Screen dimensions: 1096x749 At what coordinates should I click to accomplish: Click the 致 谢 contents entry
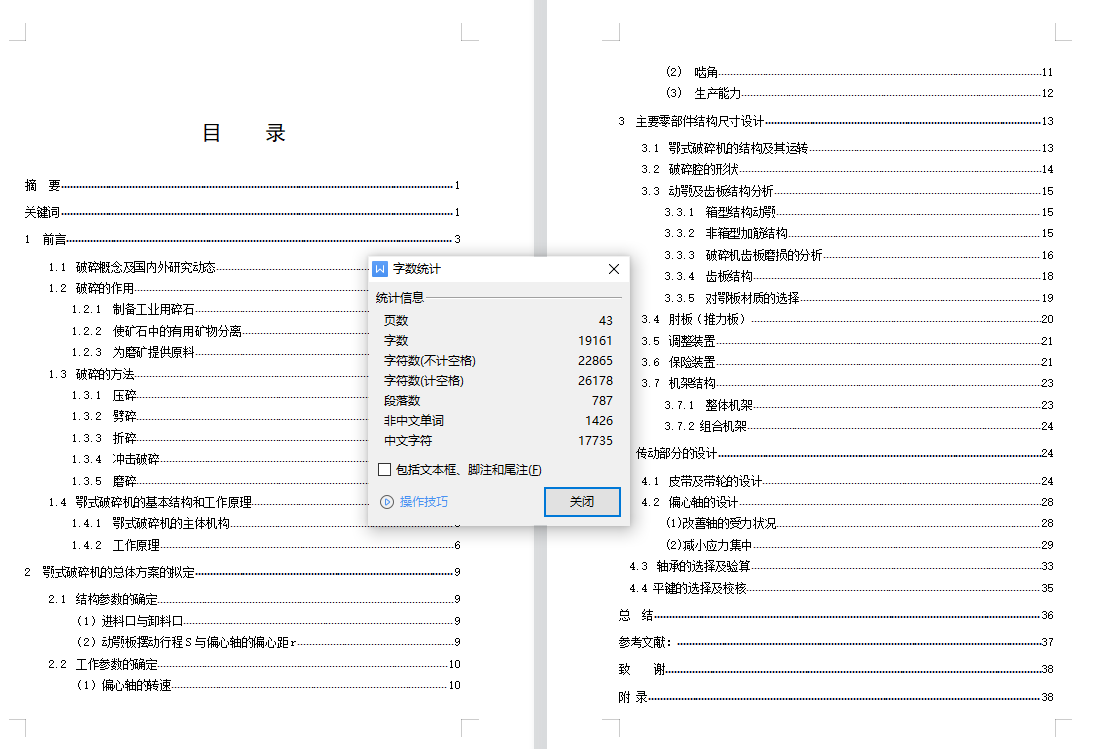pos(836,669)
